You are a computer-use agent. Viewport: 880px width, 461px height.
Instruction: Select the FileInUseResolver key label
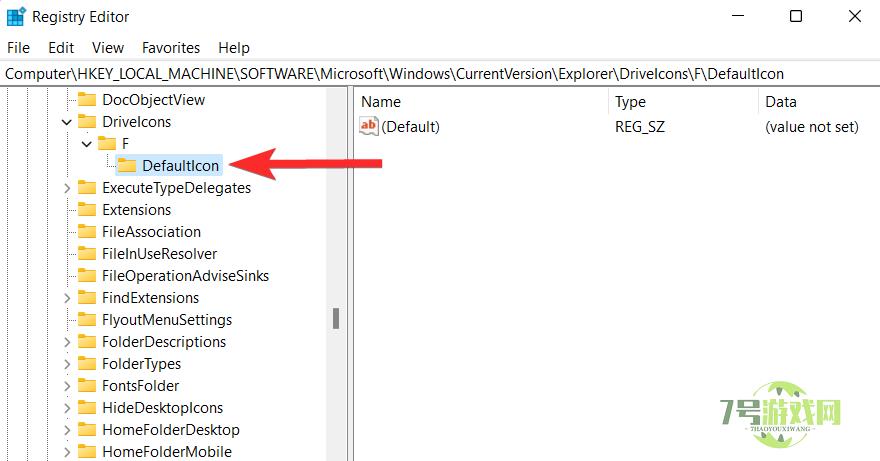159,254
